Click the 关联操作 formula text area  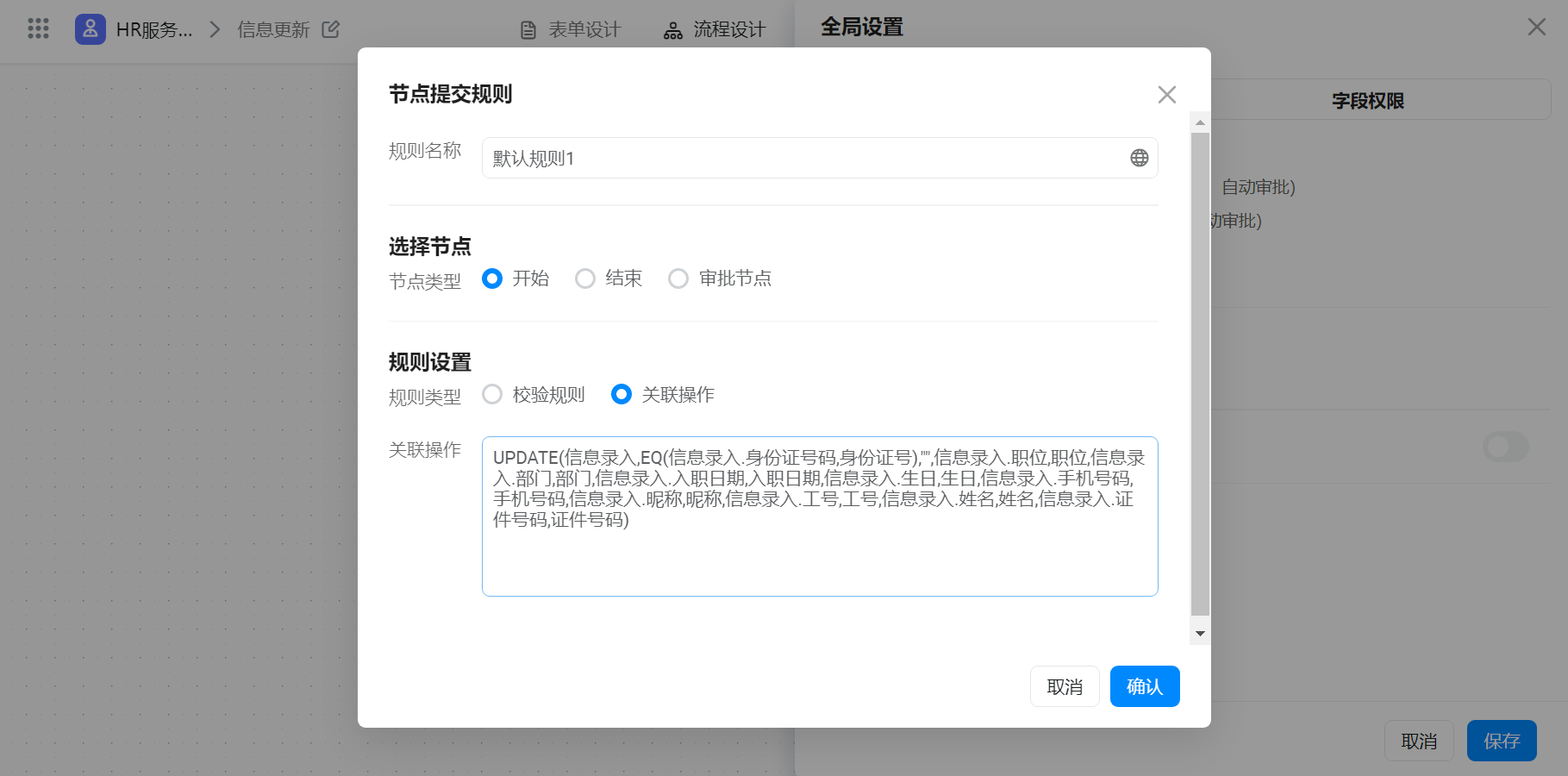pos(820,516)
